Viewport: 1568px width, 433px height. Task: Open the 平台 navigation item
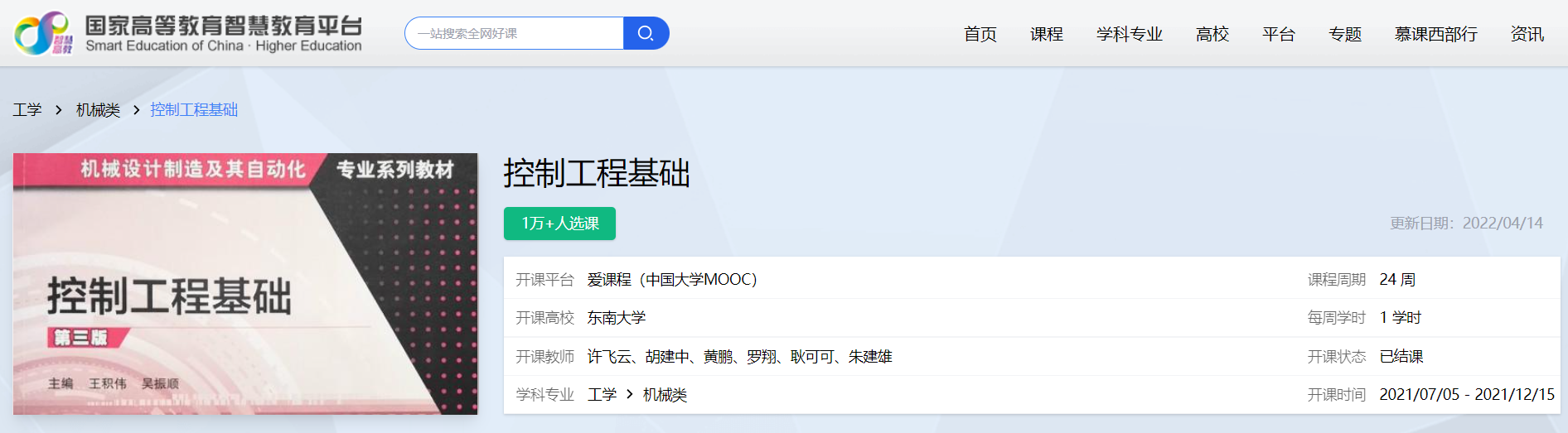[x=1278, y=34]
